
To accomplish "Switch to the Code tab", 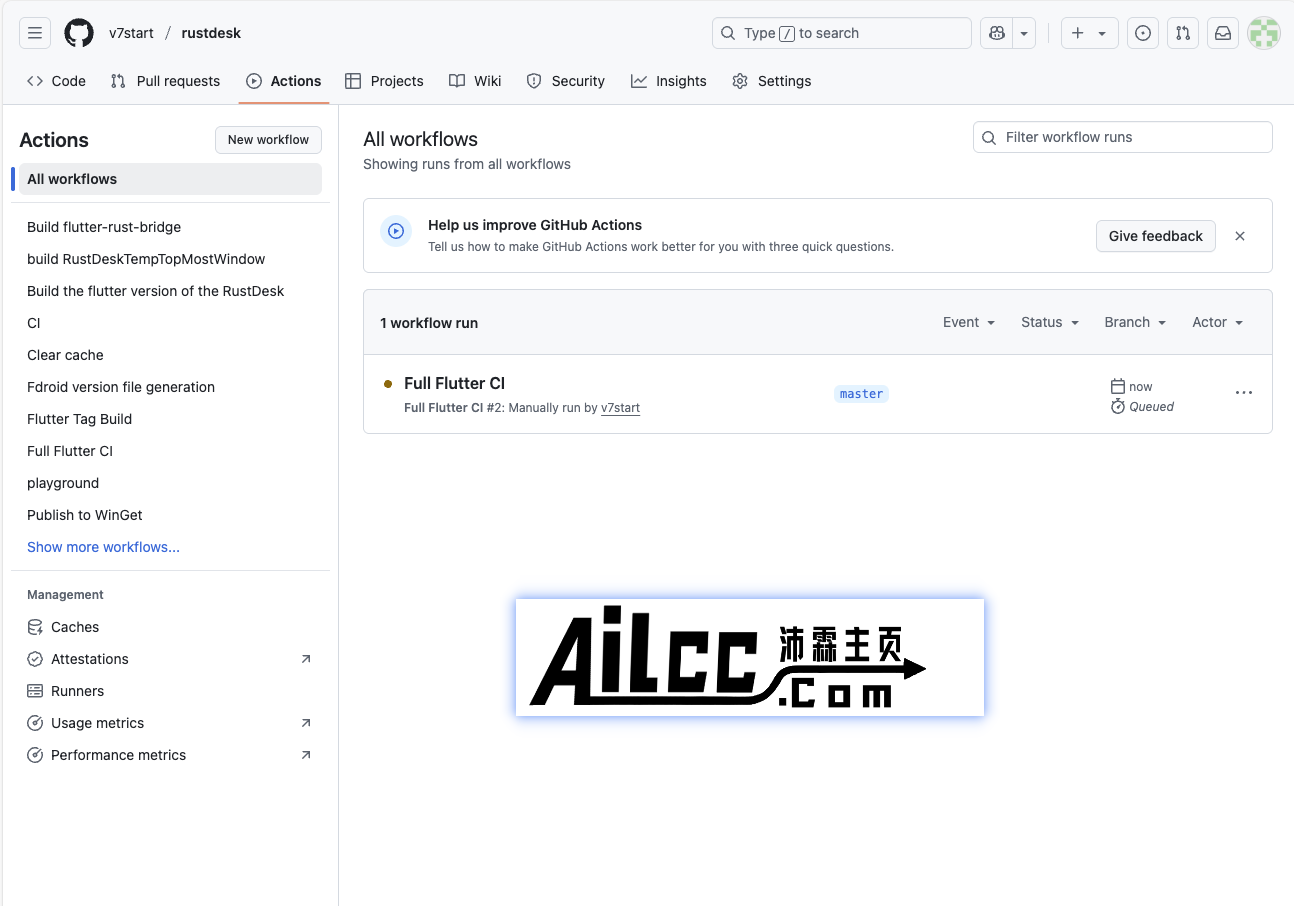I will (x=56, y=81).
